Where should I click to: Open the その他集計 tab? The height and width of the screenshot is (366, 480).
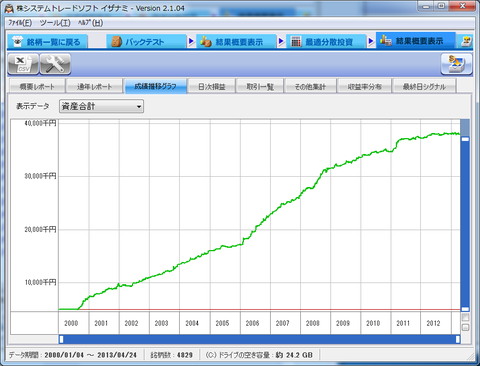310,86
